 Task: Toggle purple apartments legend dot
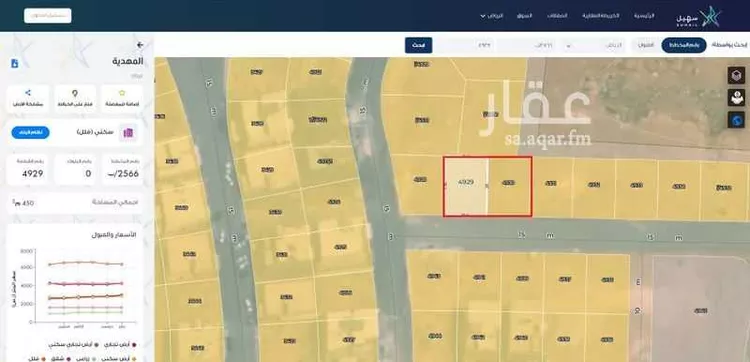point(69,359)
